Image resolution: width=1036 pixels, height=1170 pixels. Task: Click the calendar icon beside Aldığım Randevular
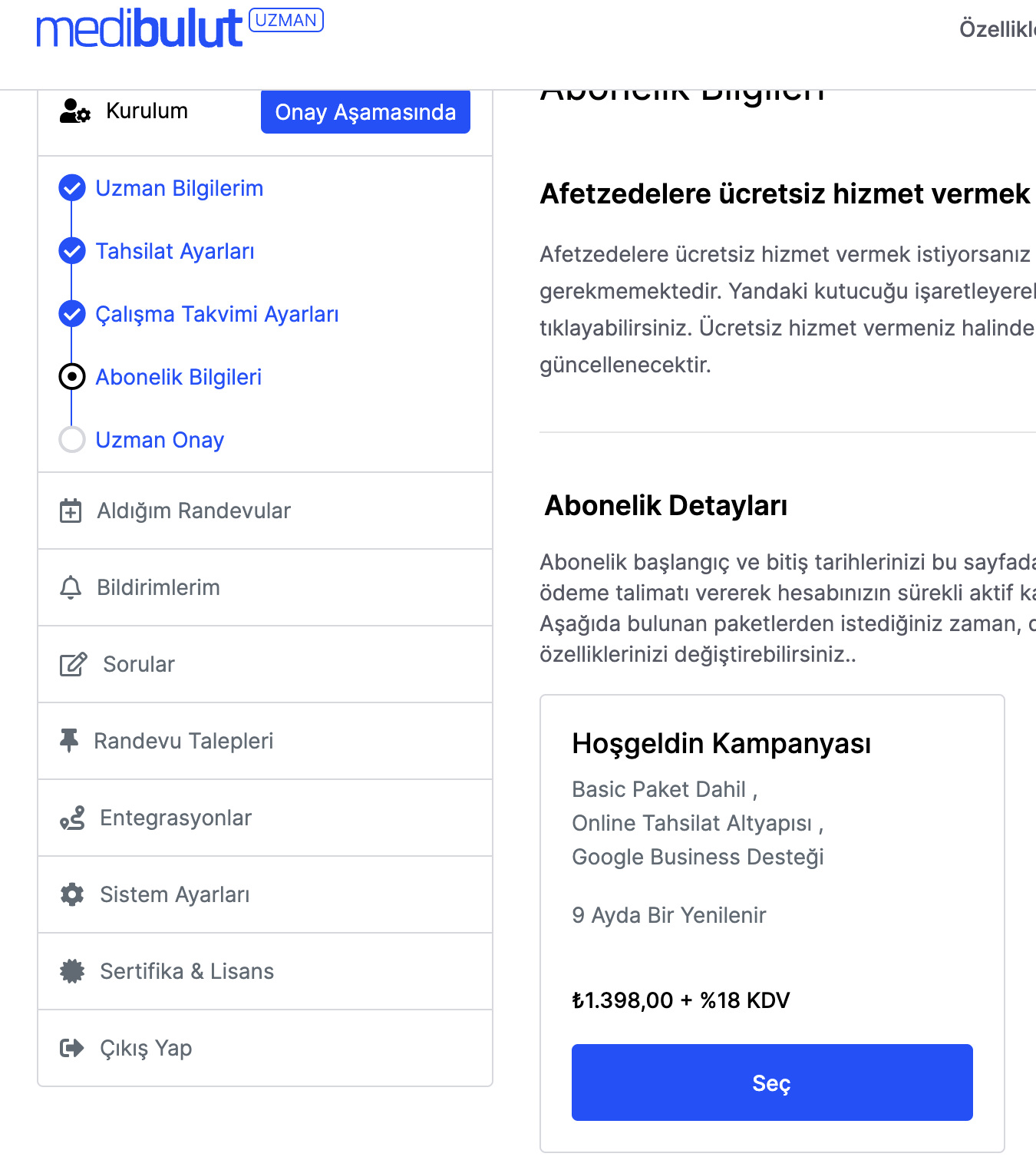coord(71,511)
